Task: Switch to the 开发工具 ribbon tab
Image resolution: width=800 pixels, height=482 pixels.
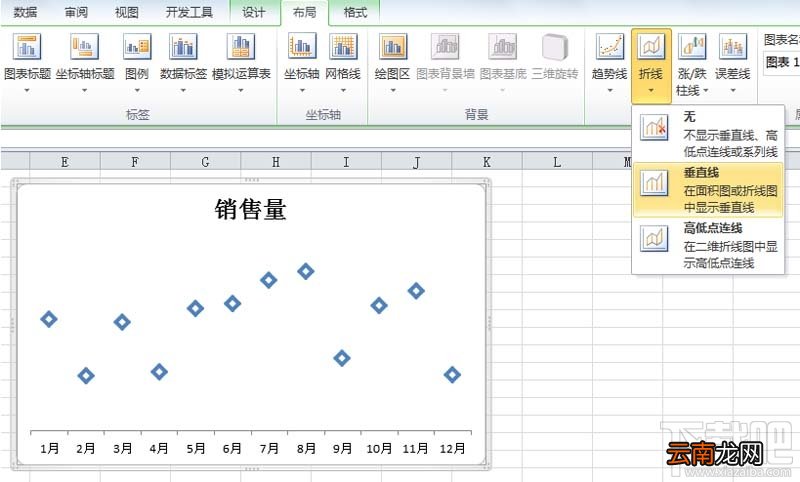Action: pyautogui.click(x=189, y=12)
